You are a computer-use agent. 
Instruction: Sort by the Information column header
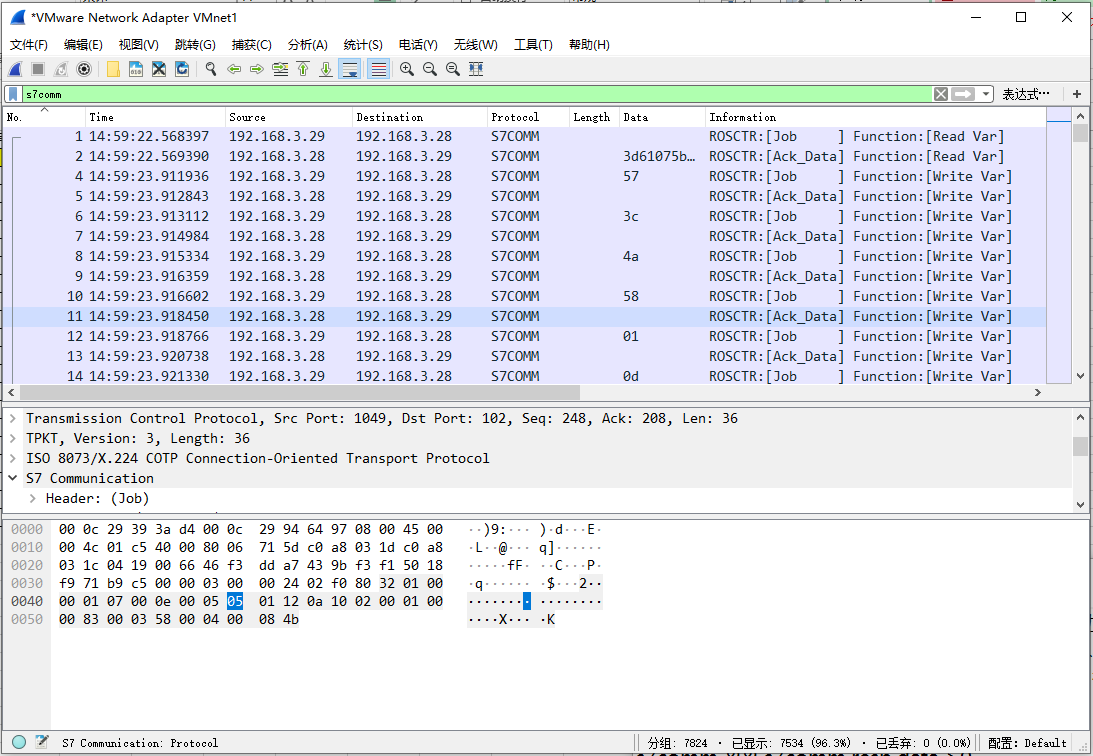pos(876,117)
